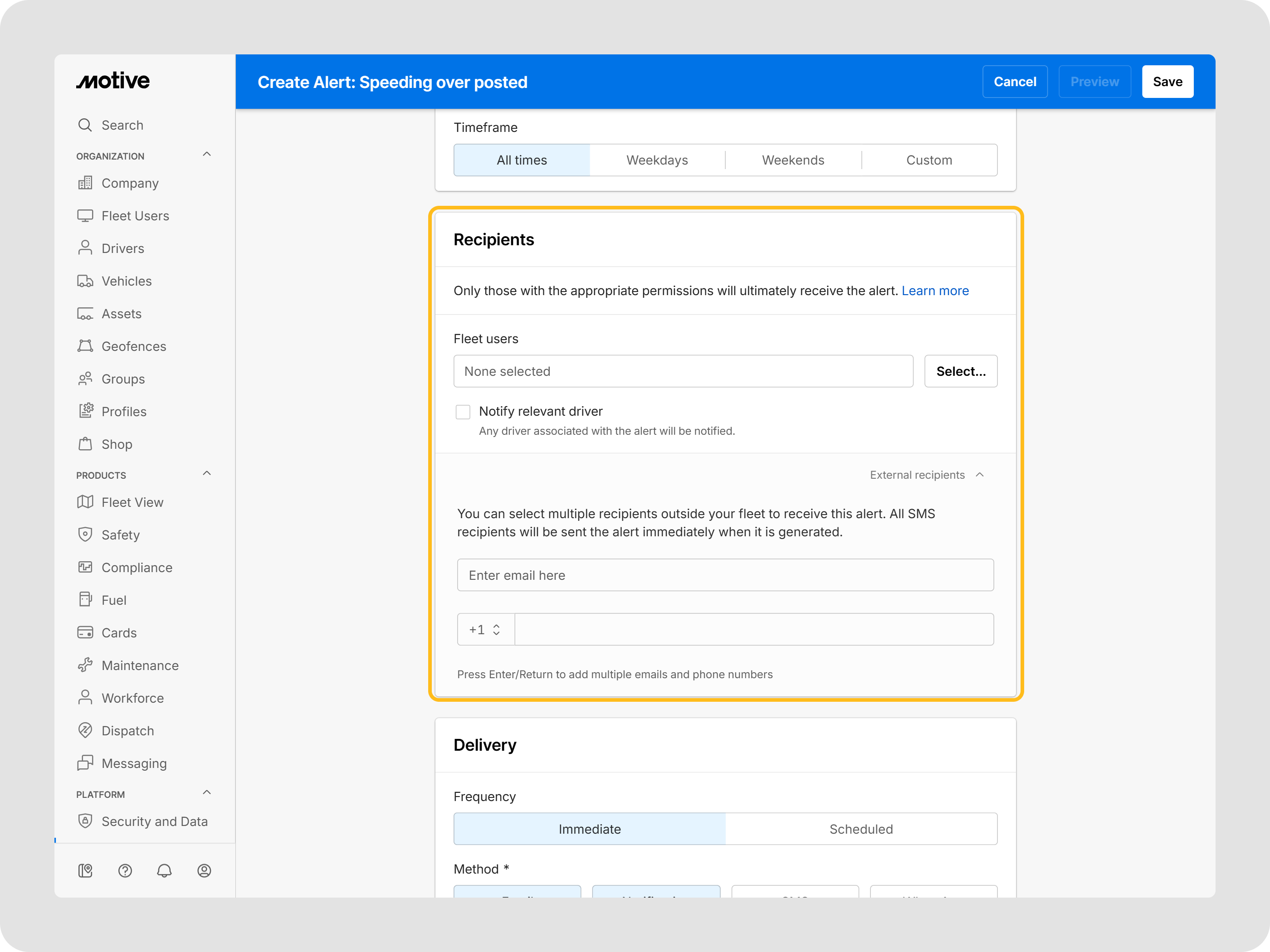Follow the Learn more link
This screenshot has height=952, width=1270.
[935, 291]
